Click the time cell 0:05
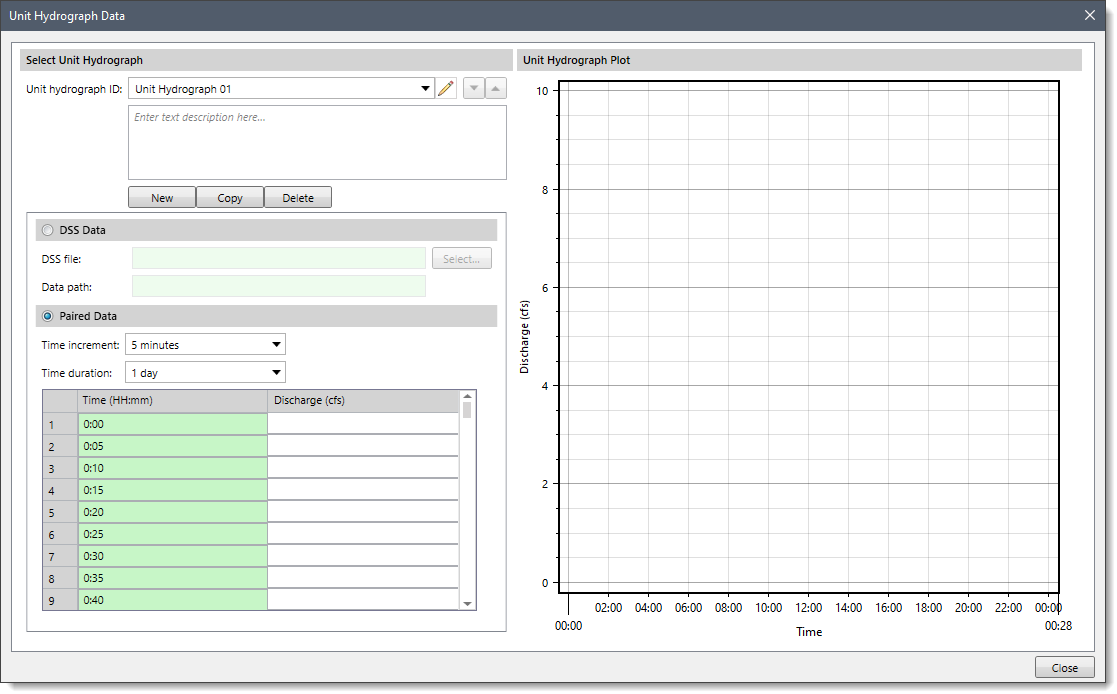This screenshot has height=694, width=1117. (x=172, y=445)
